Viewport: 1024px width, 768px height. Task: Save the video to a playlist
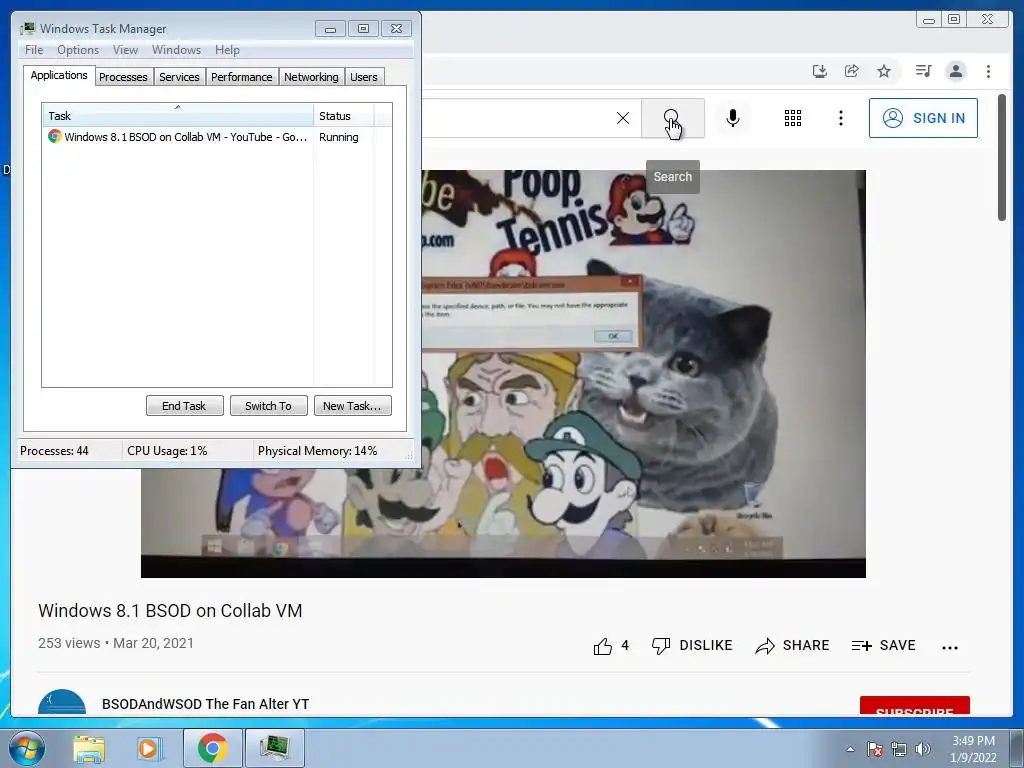[884, 645]
